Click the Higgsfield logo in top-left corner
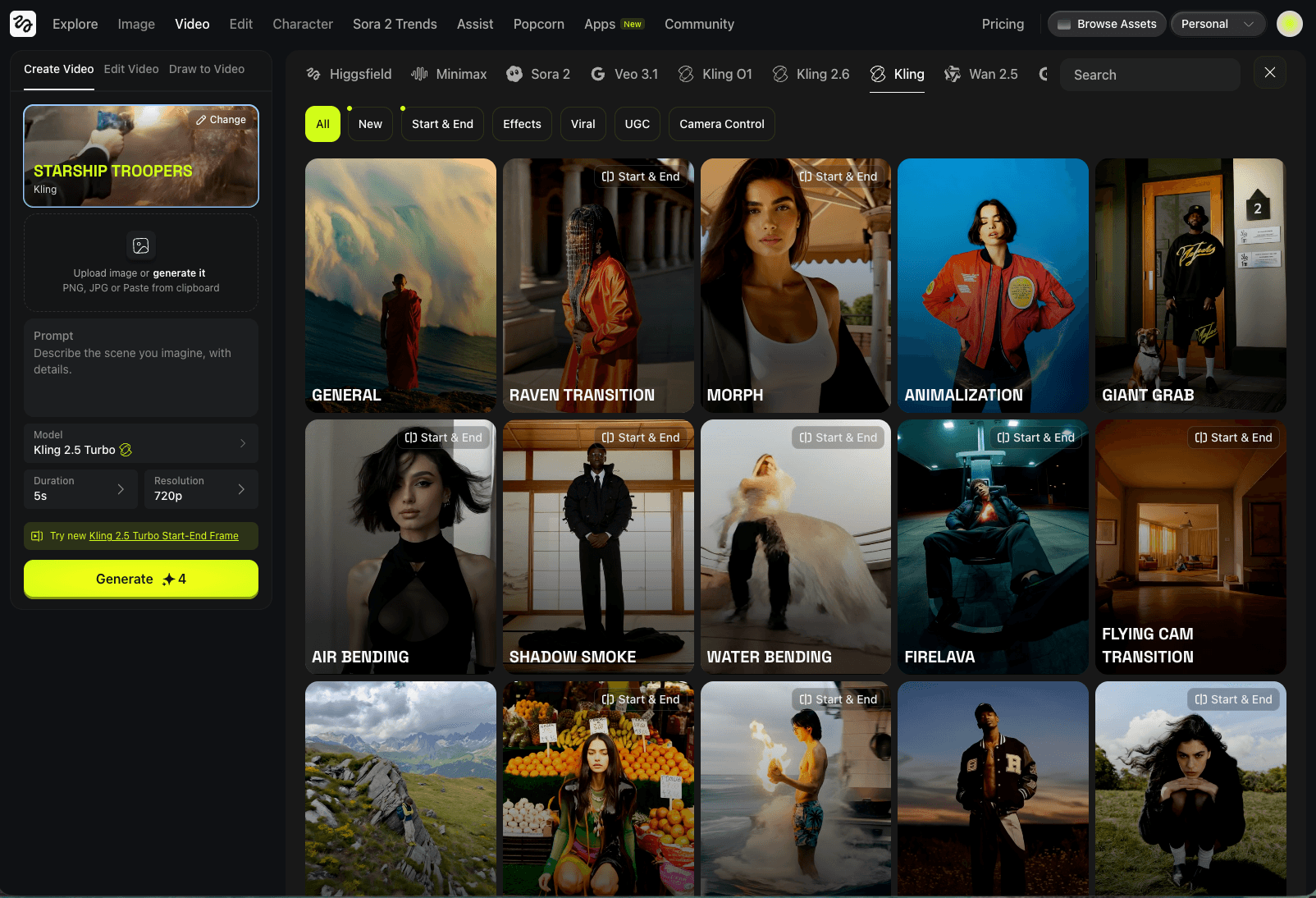The width and height of the screenshot is (1316, 898). 22,23
